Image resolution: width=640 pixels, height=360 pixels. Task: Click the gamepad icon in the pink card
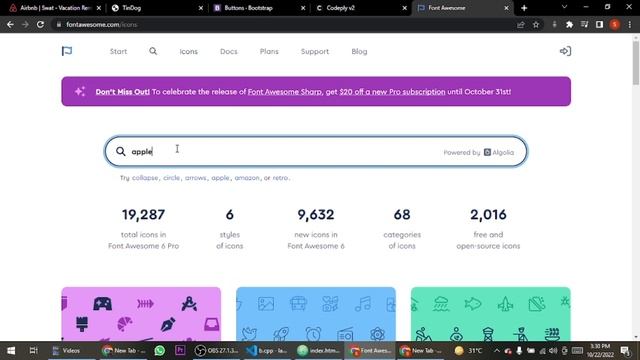click(102, 304)
